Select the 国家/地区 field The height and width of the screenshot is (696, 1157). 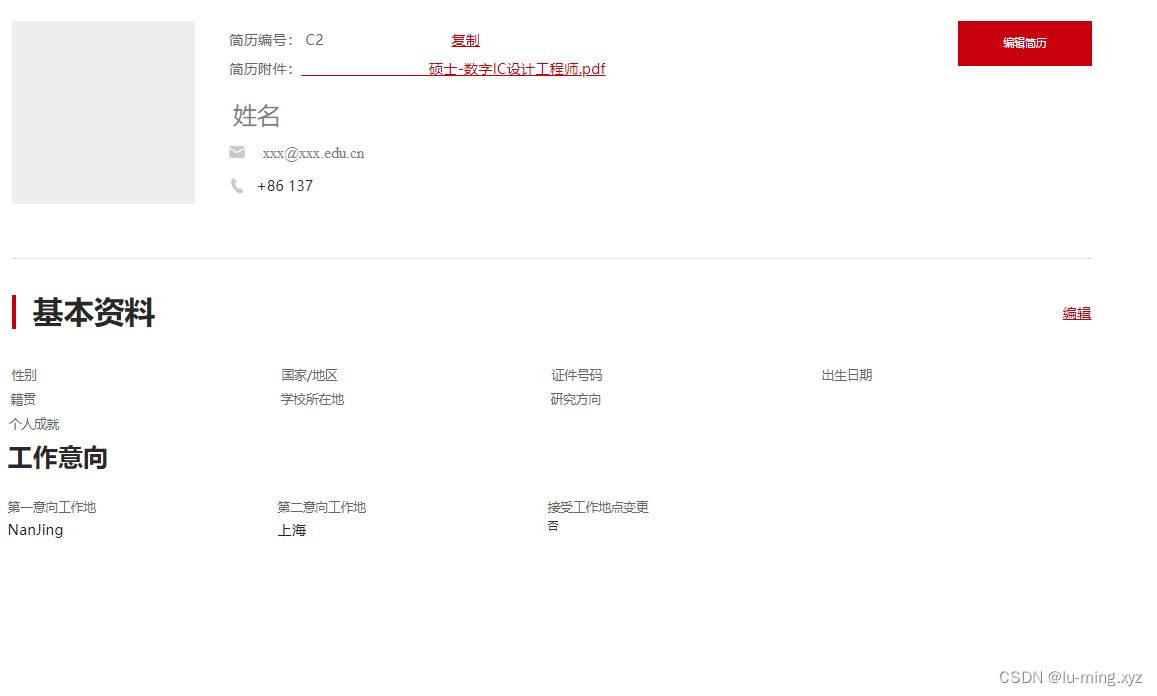click(309, 375)
